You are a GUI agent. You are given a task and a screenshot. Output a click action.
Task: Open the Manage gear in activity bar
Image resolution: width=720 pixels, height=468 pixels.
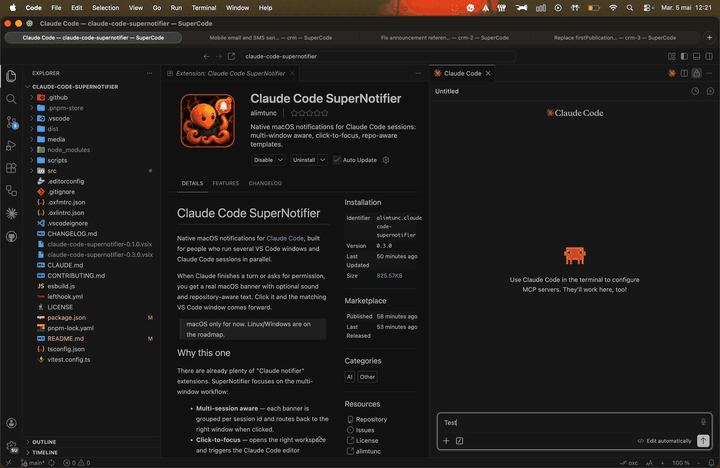11,446
